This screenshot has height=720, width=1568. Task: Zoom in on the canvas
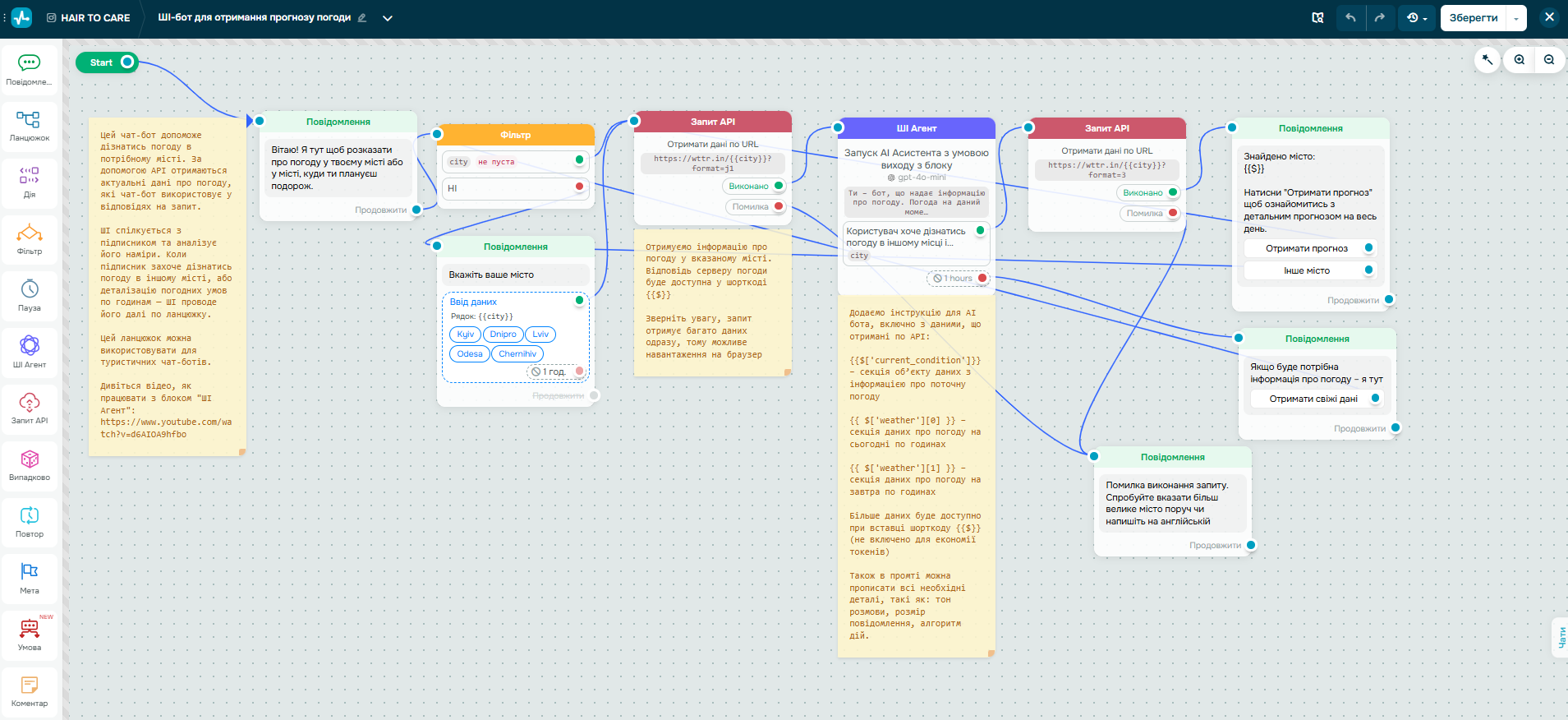tap(1519, 60)
